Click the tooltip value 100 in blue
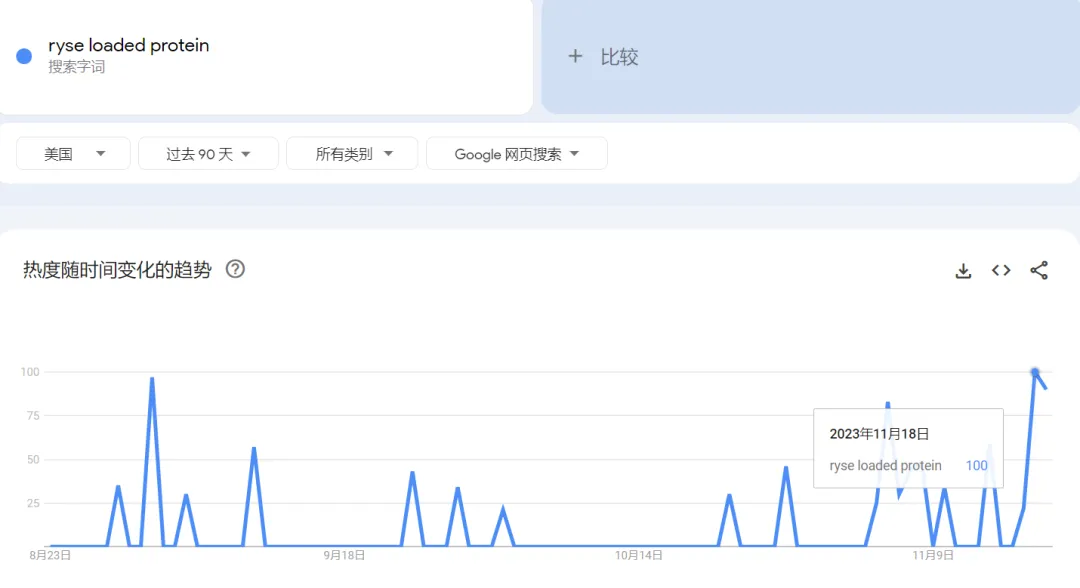Screen dimensions: 1080x588 point(977,465)
